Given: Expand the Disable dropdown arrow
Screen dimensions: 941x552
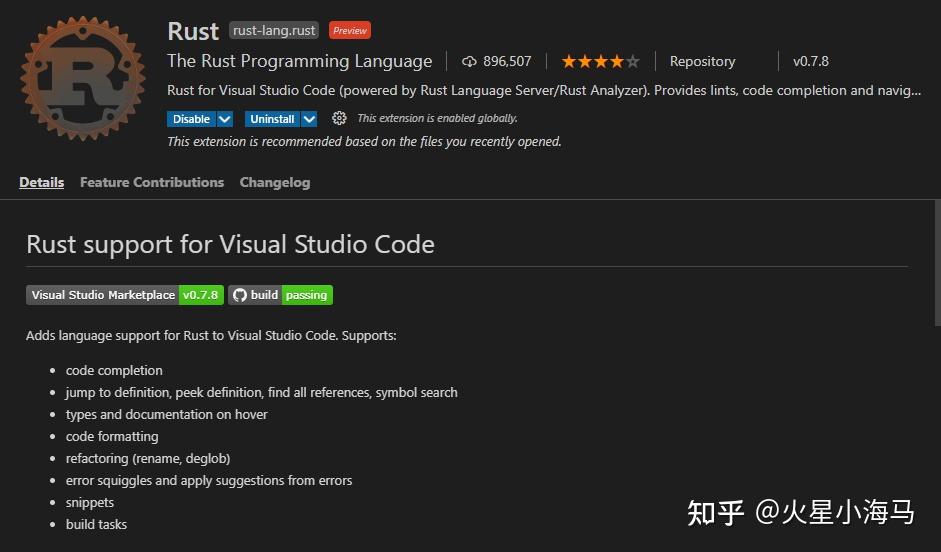Looking at the screenshot, I should (x=225, y=119).
